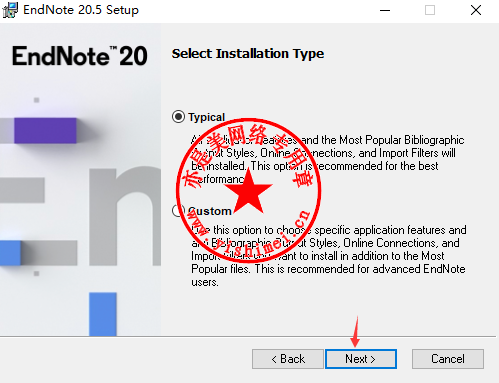Click the red arrow pointing at Next
The width and height of the screenshot is (499, 383).
(355, 331)
